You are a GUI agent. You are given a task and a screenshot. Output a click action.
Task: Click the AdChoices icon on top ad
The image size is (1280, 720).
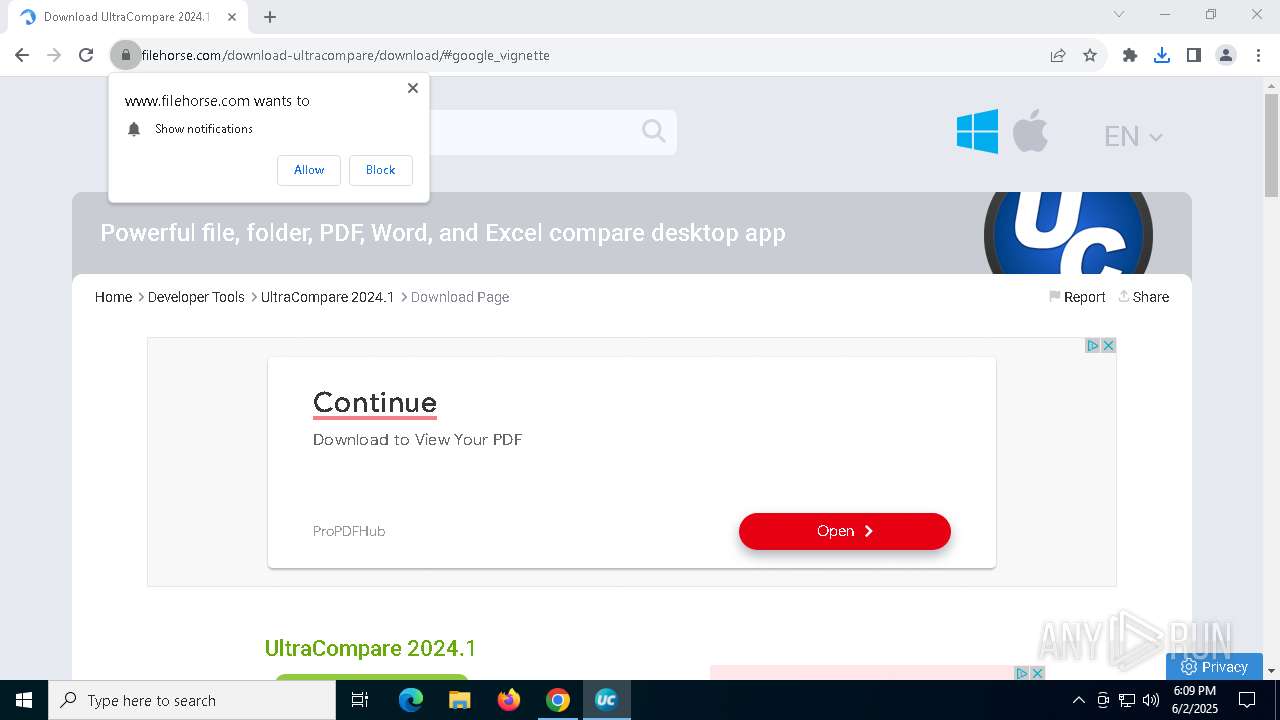1093,345
